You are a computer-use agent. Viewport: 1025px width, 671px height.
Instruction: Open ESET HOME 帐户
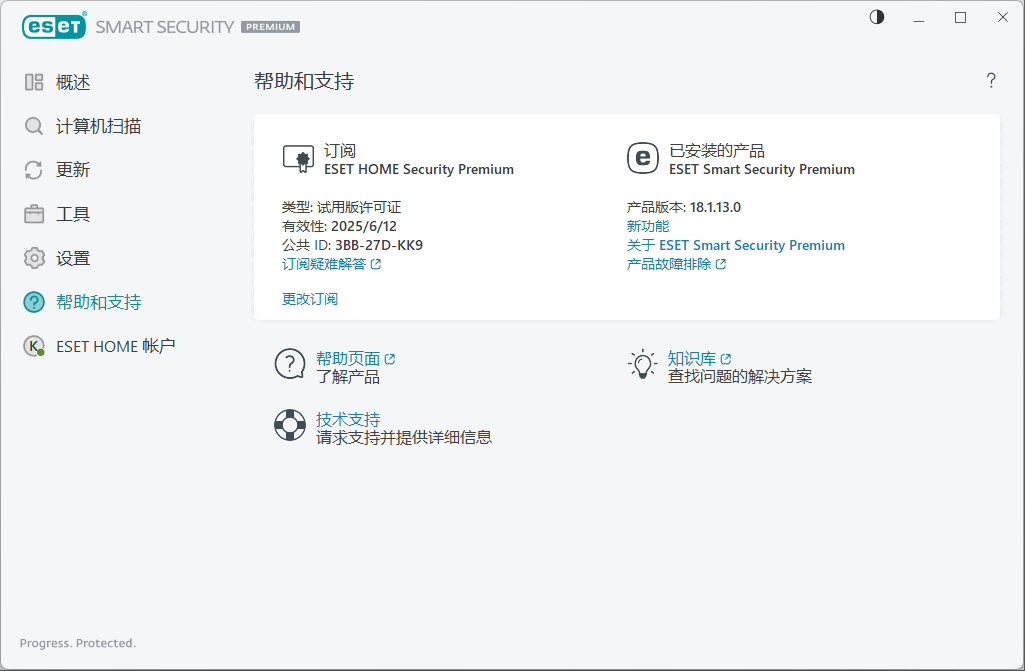pyautogui.click(x=116, y=346)
